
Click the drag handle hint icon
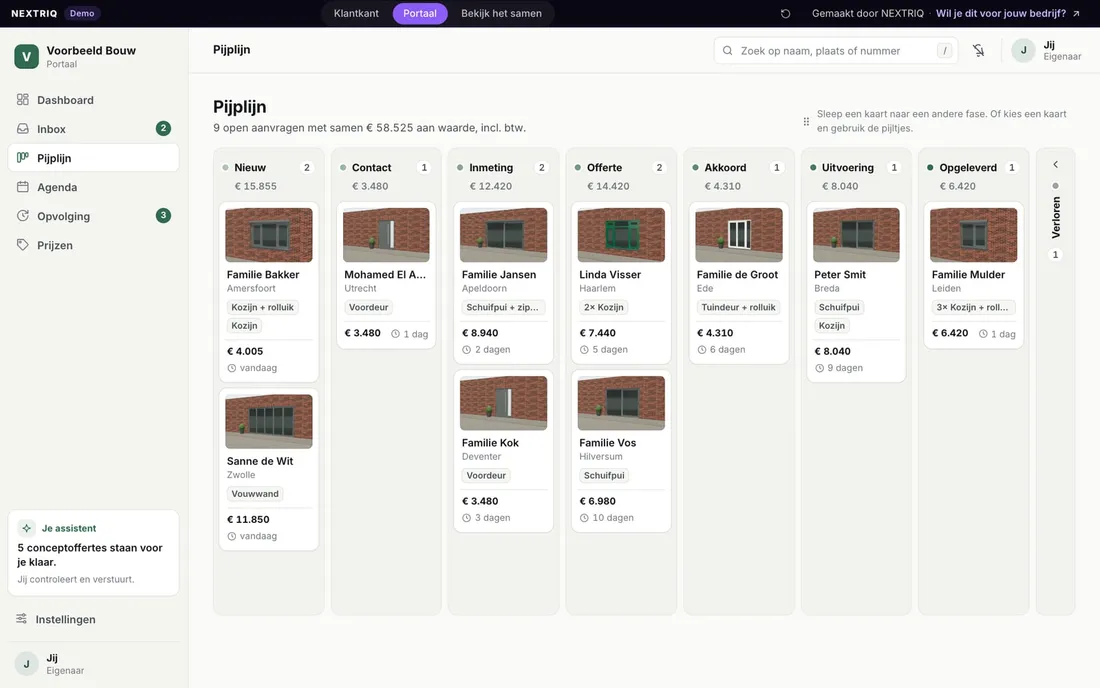(806, 121)
